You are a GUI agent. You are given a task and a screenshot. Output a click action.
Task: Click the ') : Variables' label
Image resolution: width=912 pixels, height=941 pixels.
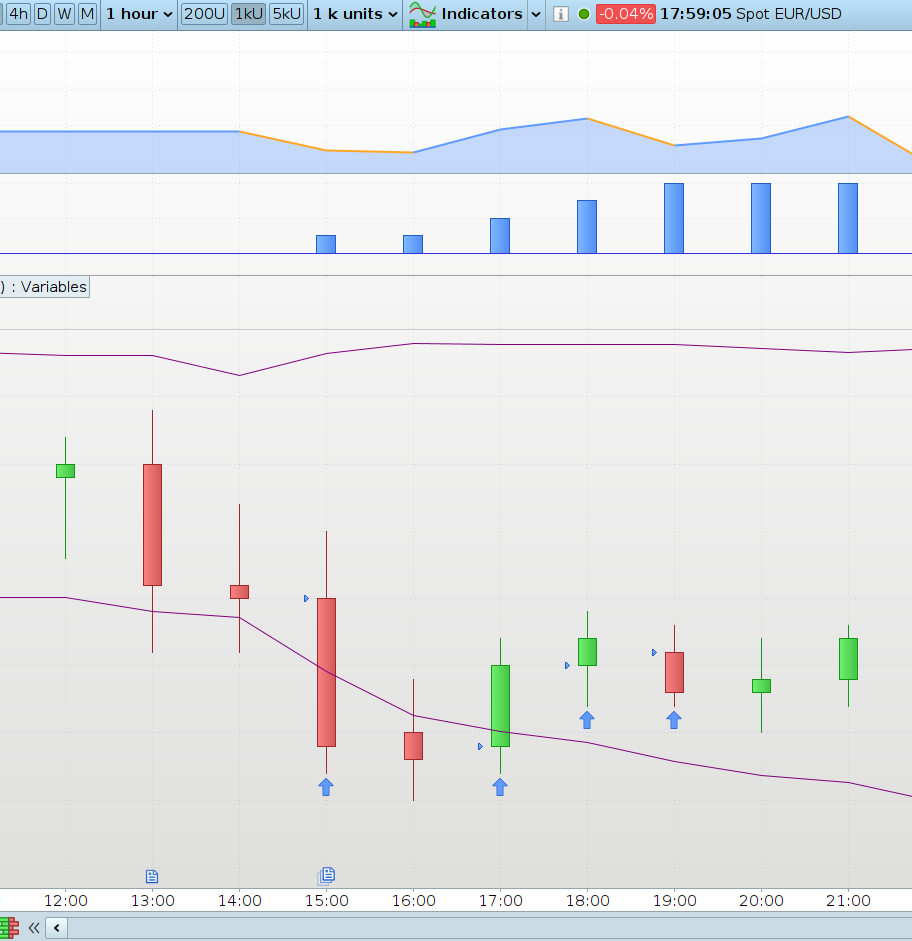[44, 287]
